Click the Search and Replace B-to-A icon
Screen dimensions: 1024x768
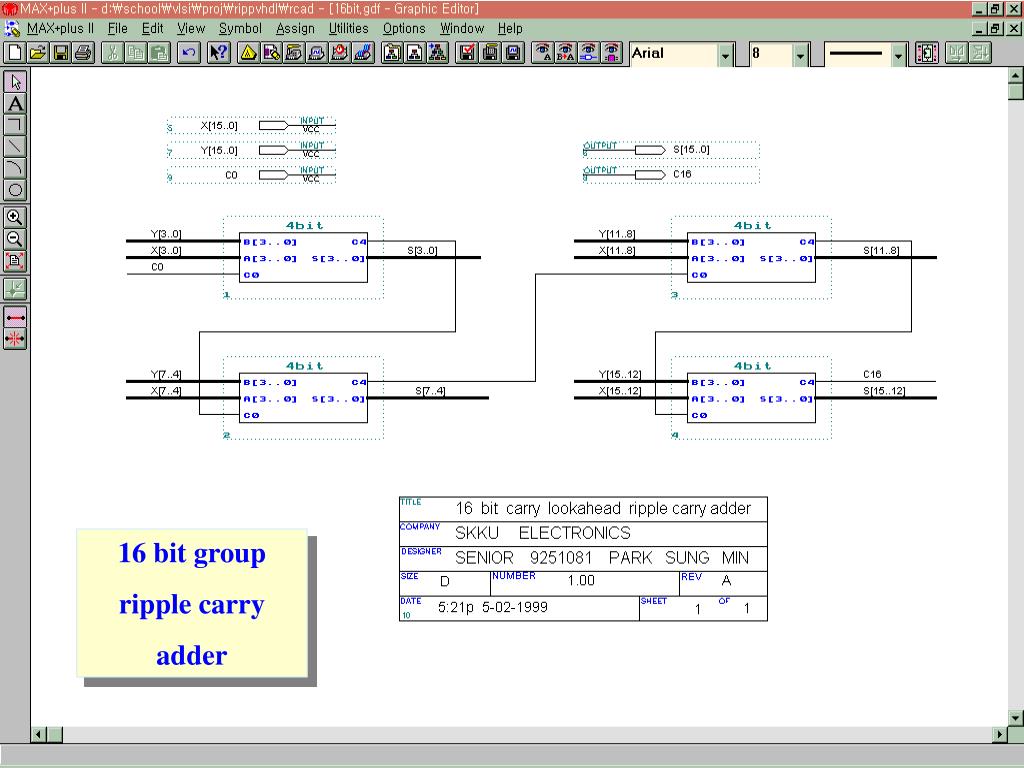pyautogui.click(x=566, y=53)
